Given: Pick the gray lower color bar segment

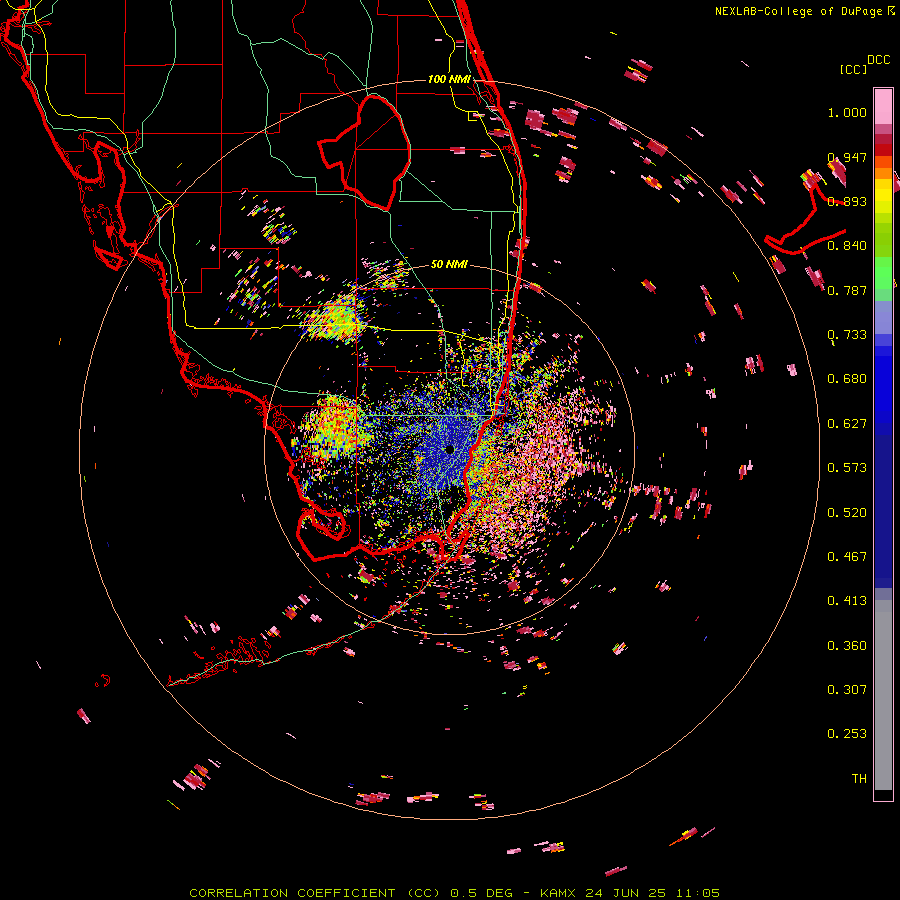Looking at the screenshot, I should point(883,695).
